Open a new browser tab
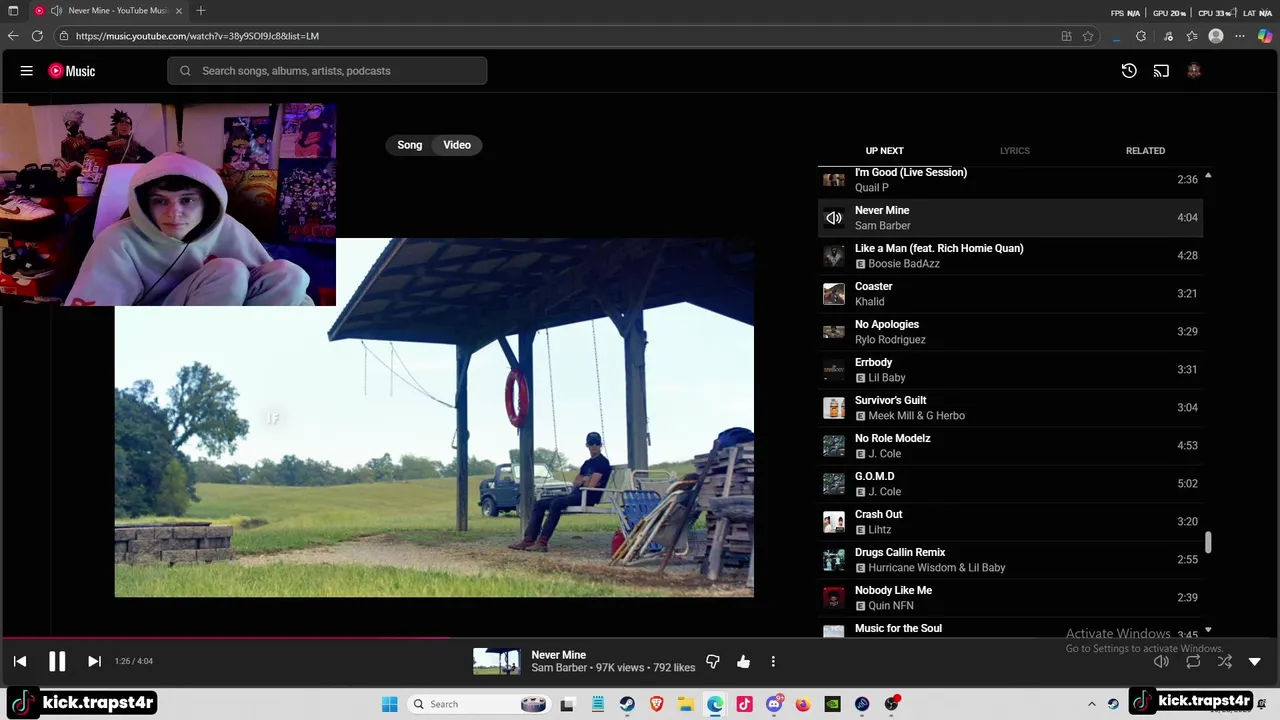Screen dimensions: 1280x720 (201, 11)
